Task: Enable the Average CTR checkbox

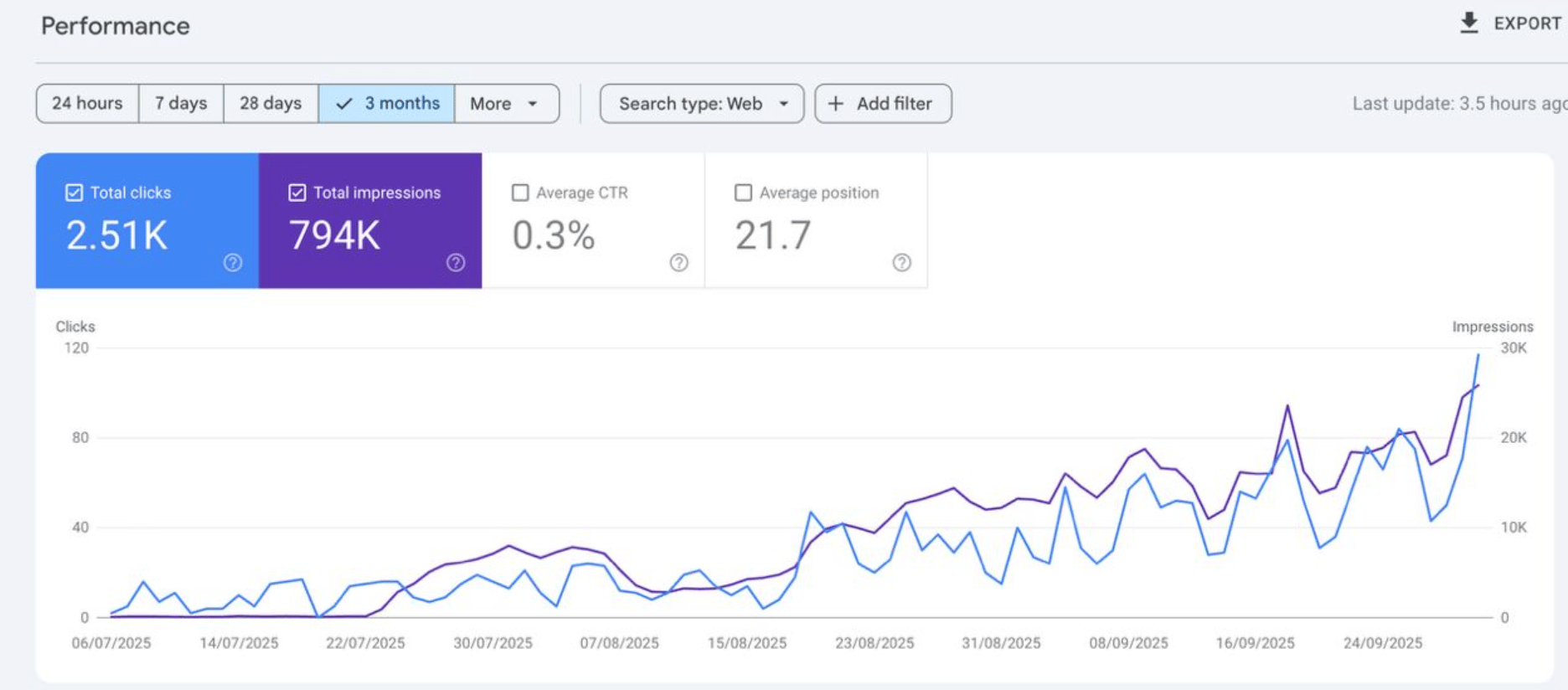Action: click(x=520, y=193)
